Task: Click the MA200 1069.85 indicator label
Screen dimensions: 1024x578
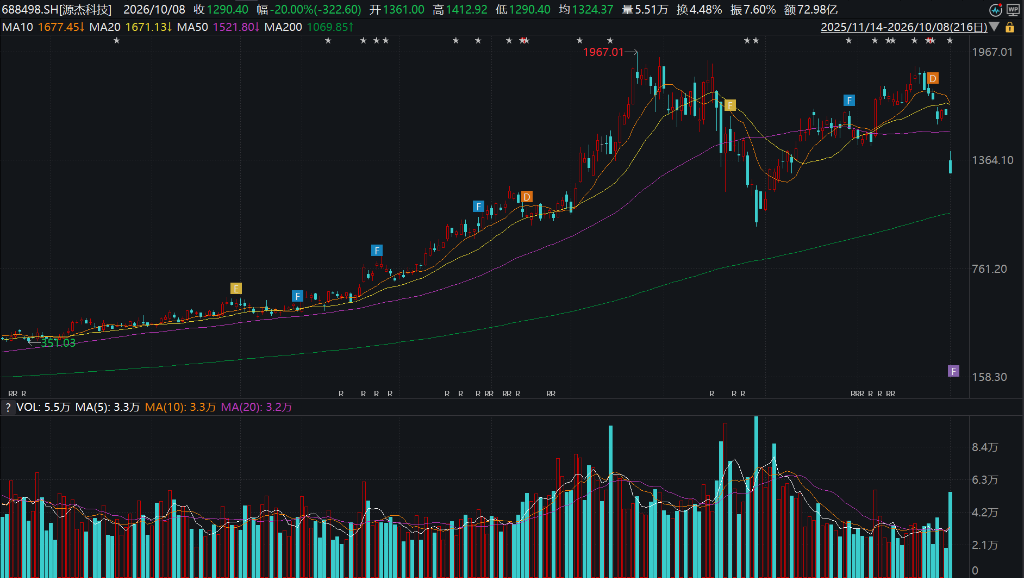Action: pyautogui.click(x=309, y=27)
